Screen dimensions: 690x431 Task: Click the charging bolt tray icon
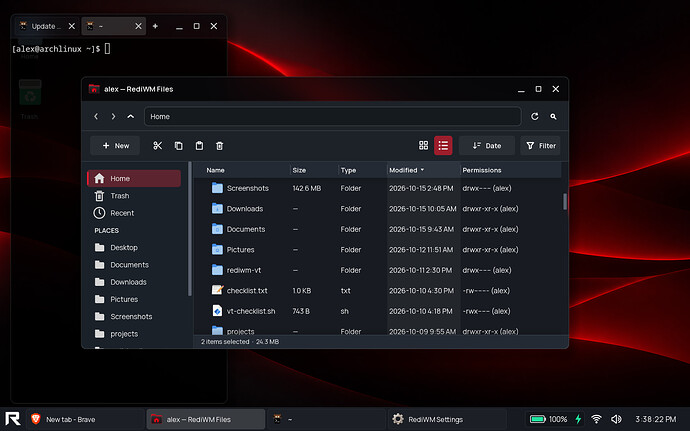tap(578, 420)
